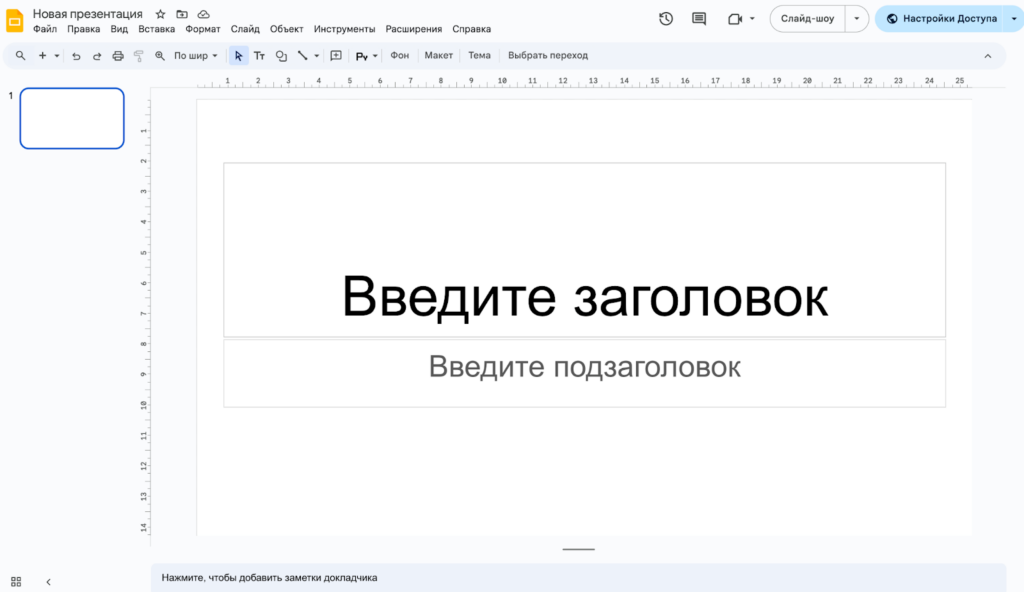Screen dimensions: 1024x592
Task: Select the Paint format tool
Action: (x=139, y=55)
